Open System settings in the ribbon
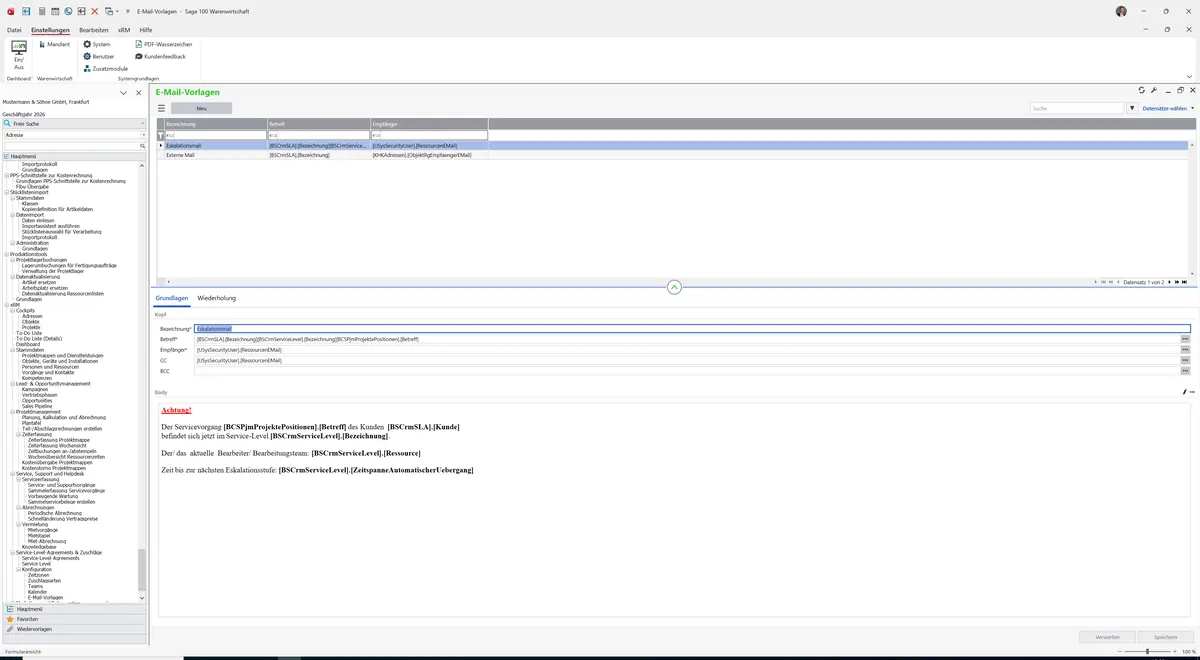1200x660 pixels. click(96, 44)
